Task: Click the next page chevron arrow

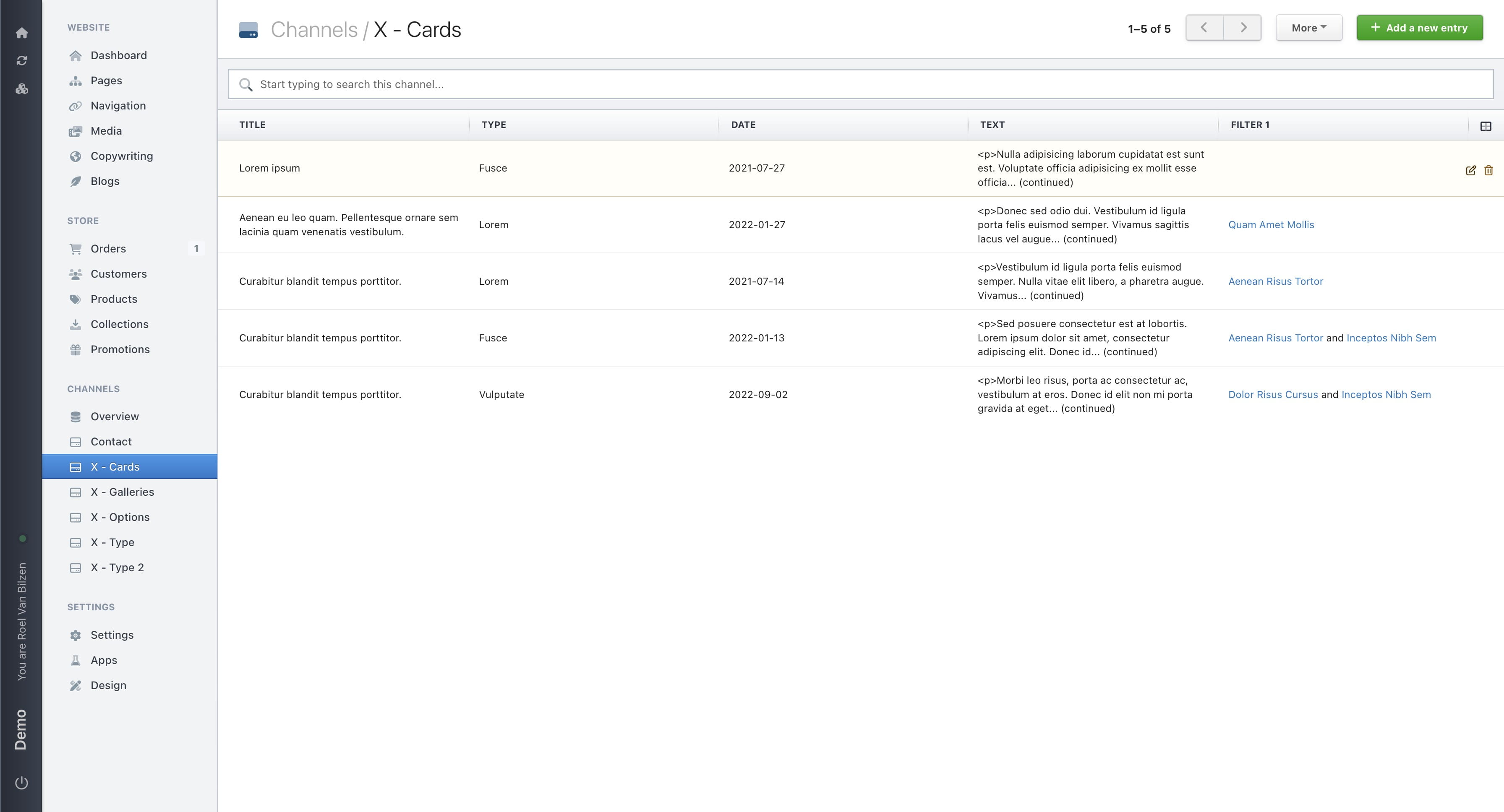Action: 1243,27
